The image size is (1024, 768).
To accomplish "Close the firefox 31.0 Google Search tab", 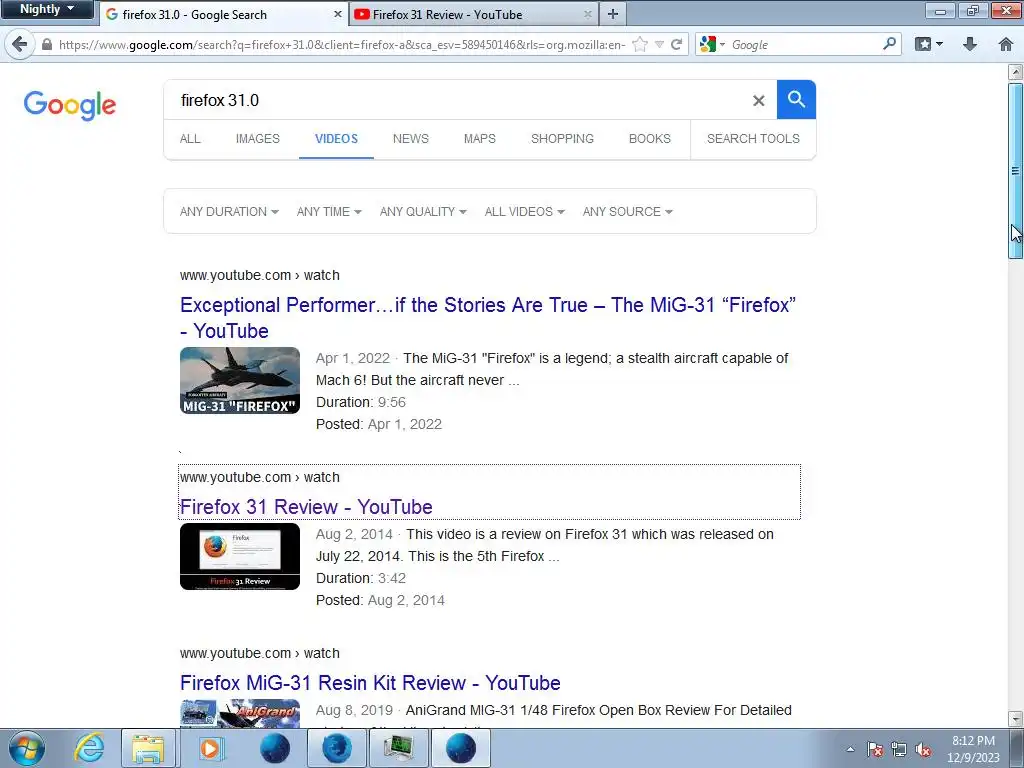I will coord(338,14).
